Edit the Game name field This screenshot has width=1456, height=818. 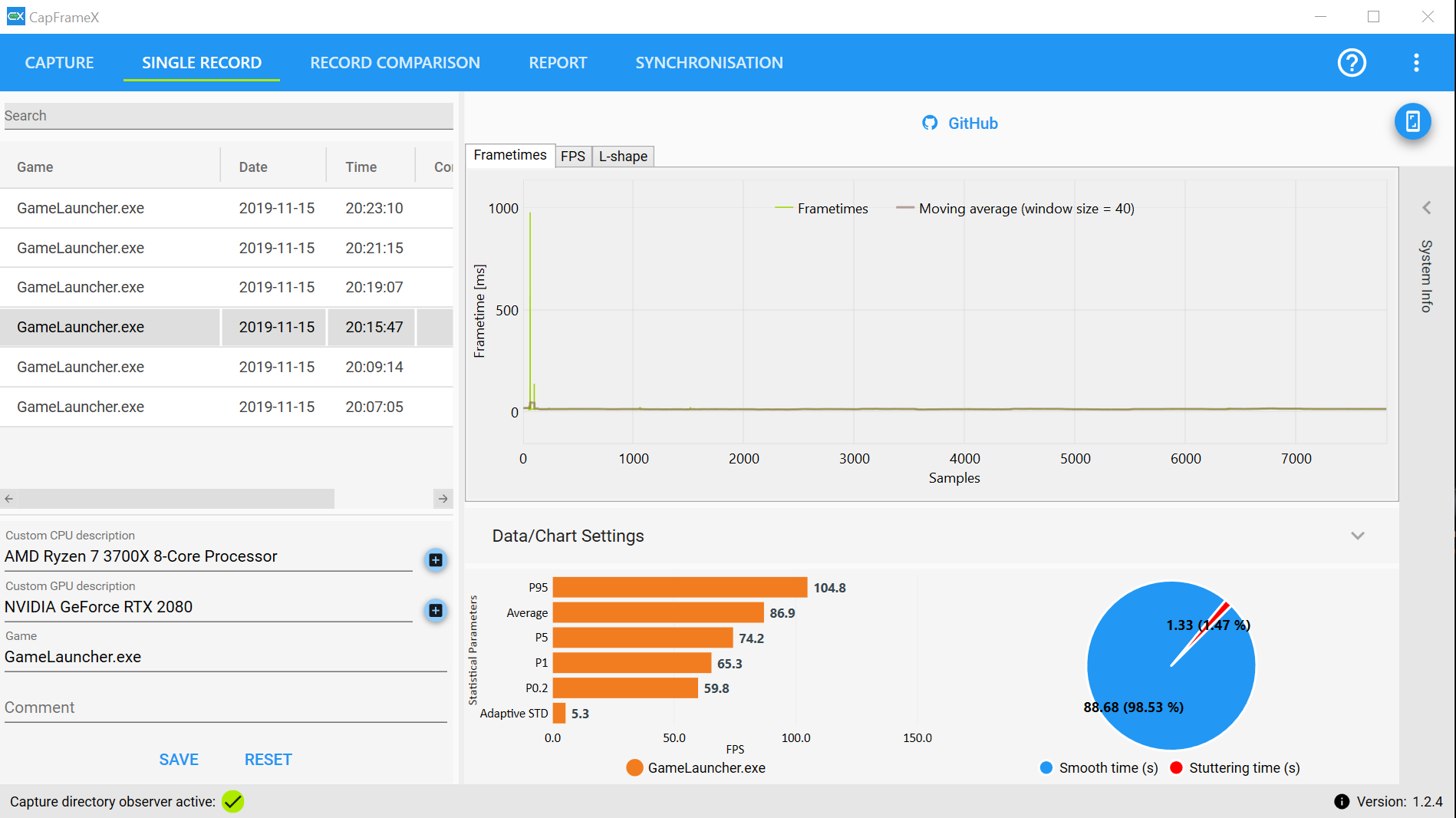point(226,657)
